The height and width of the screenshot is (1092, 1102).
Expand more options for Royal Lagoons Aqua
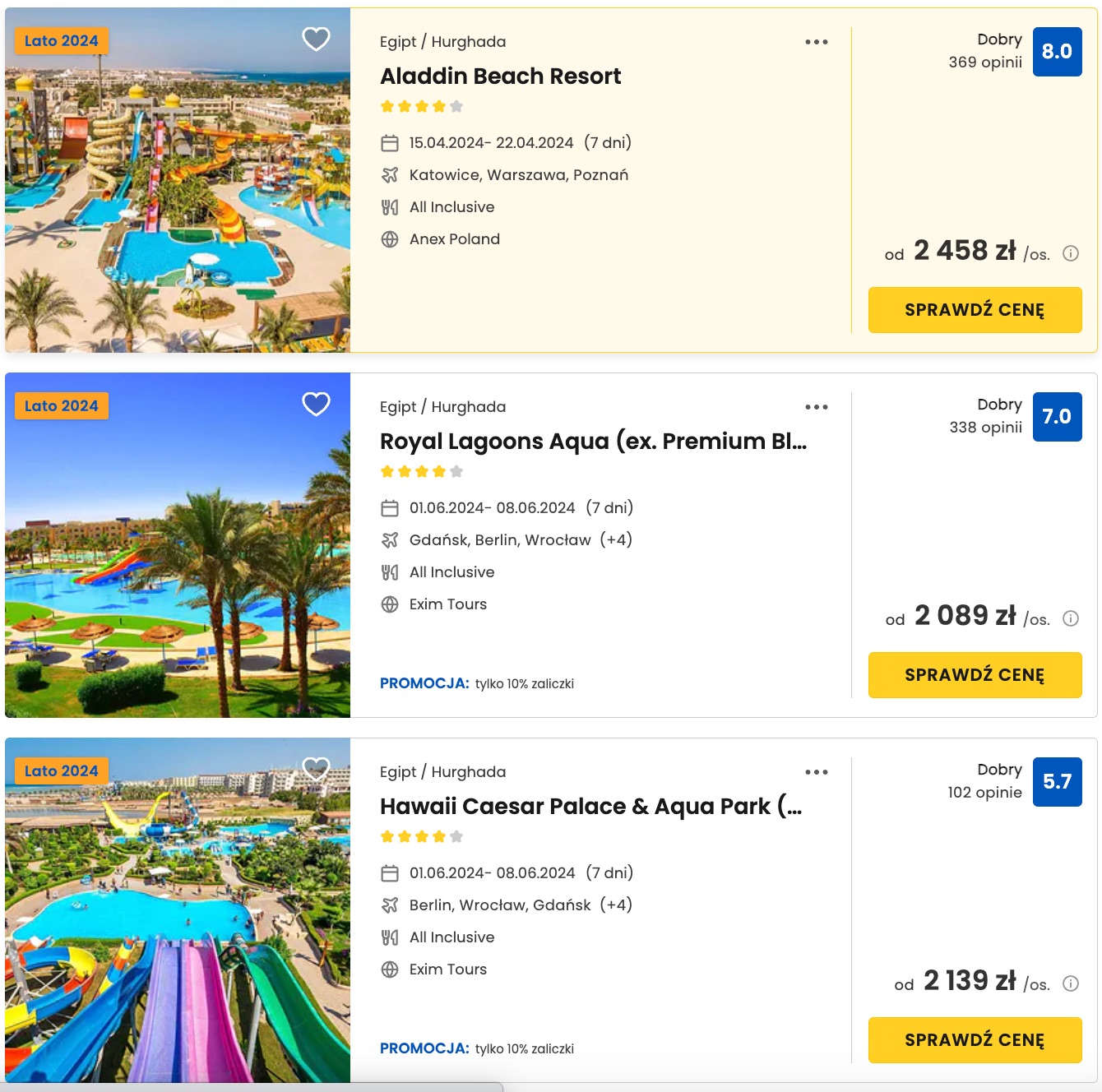point(817,407)
